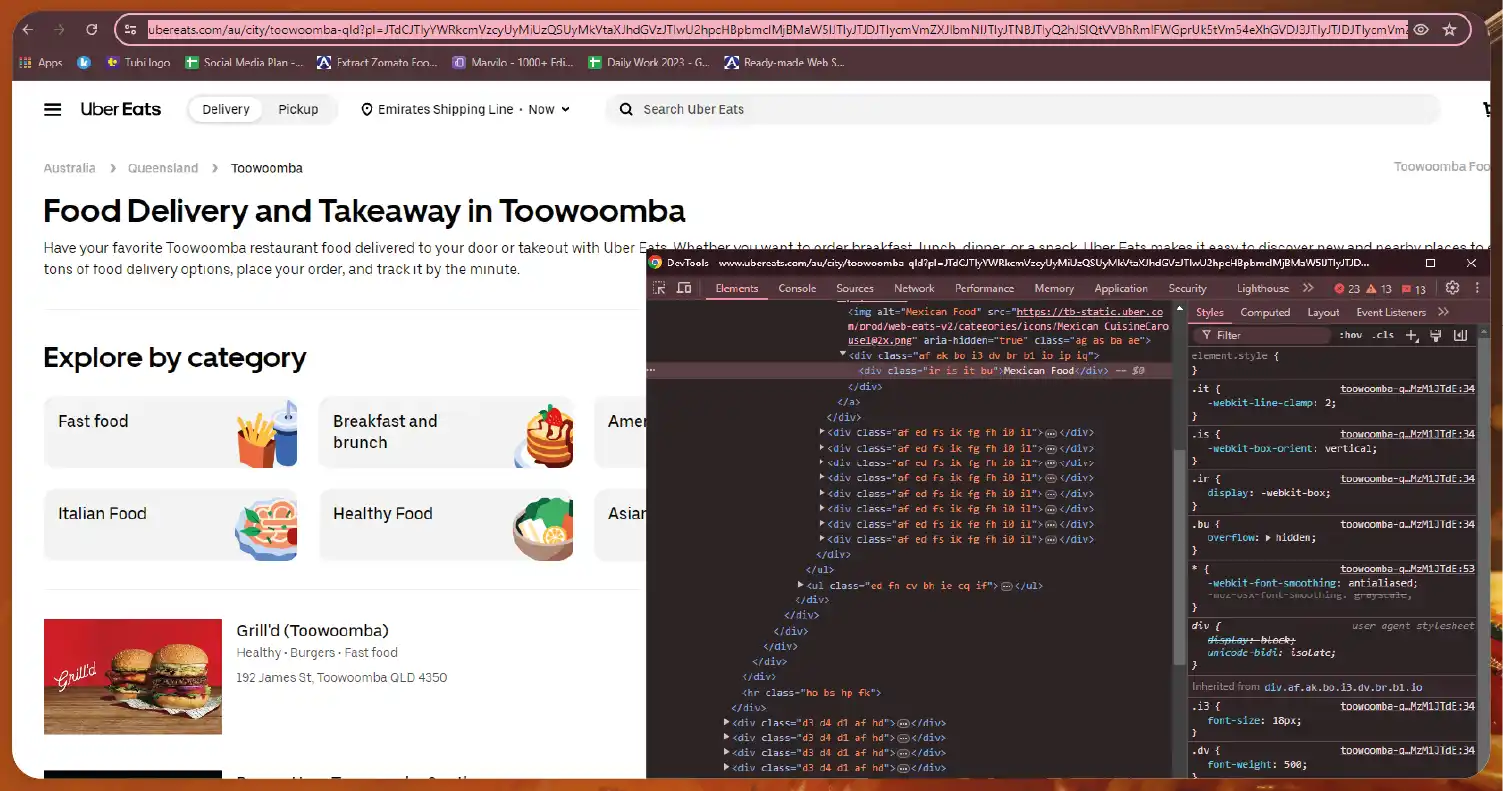Open the DevTools Application tab
The image size is (1503, 791).
(1121, 288)
